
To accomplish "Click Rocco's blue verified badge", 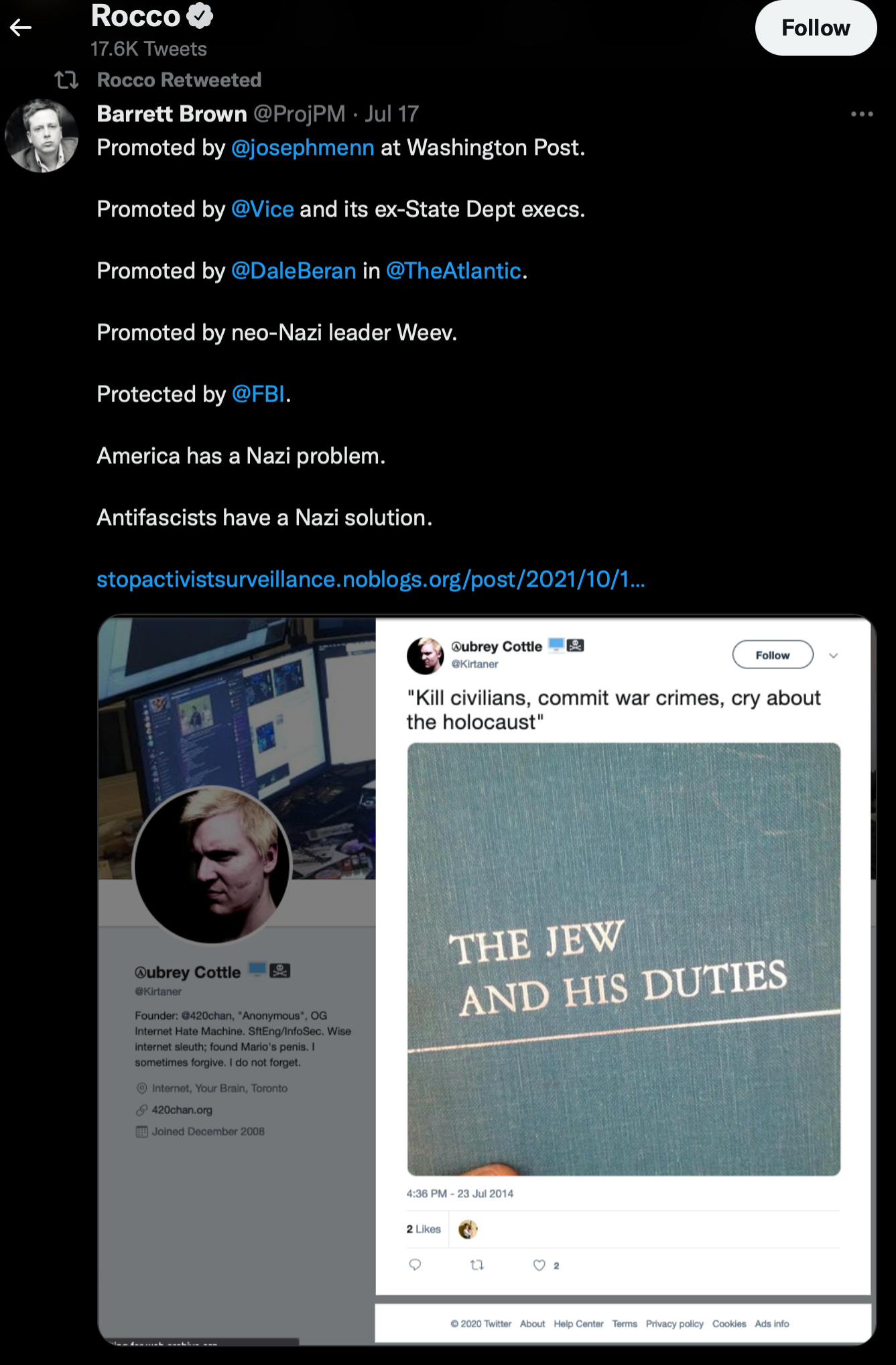I will pyautogui.click(x=200, y=15).
